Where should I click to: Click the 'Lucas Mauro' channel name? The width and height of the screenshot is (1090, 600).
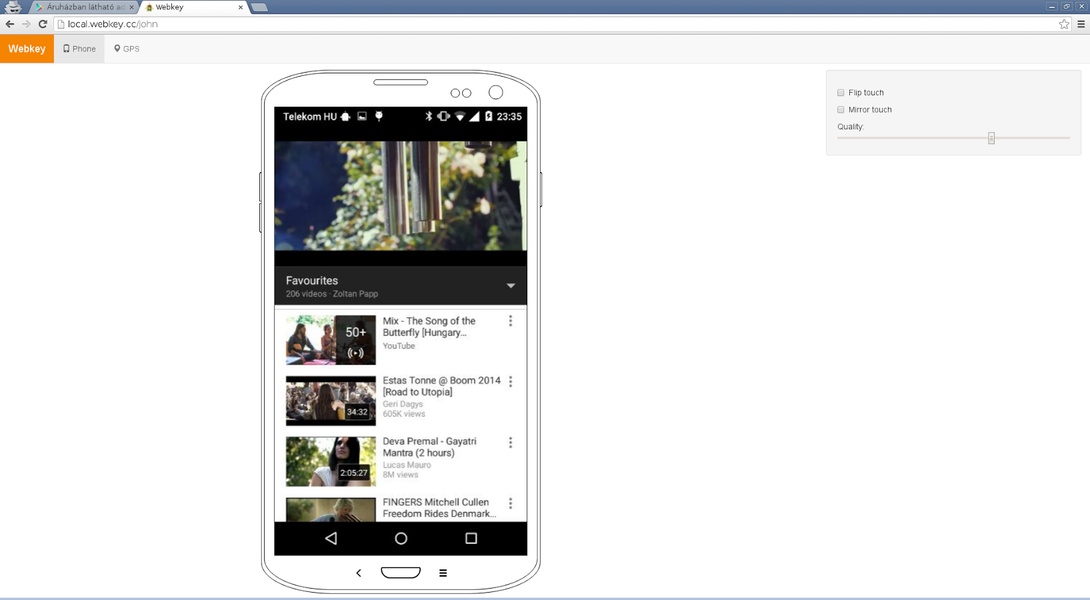tap(407, 465)
